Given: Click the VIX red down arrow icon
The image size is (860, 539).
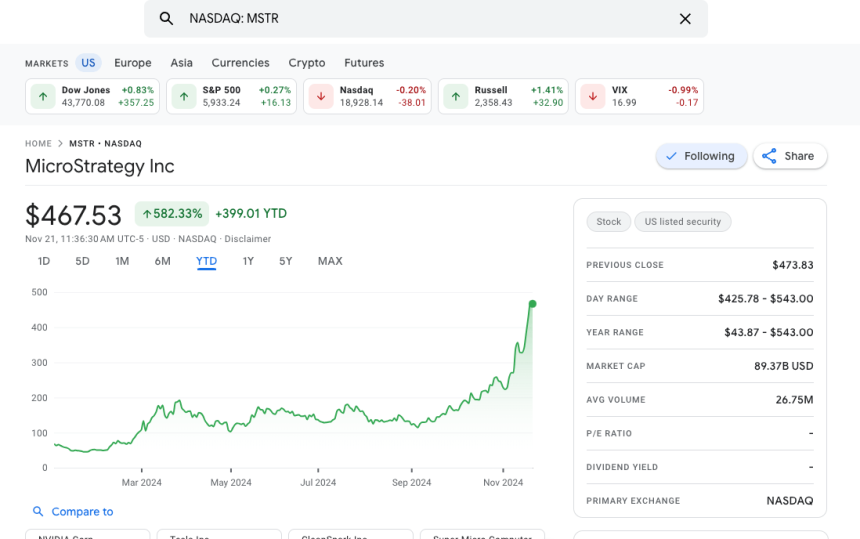Looking at the screenshot, I should pyautogui.click(x=593, y=97).
